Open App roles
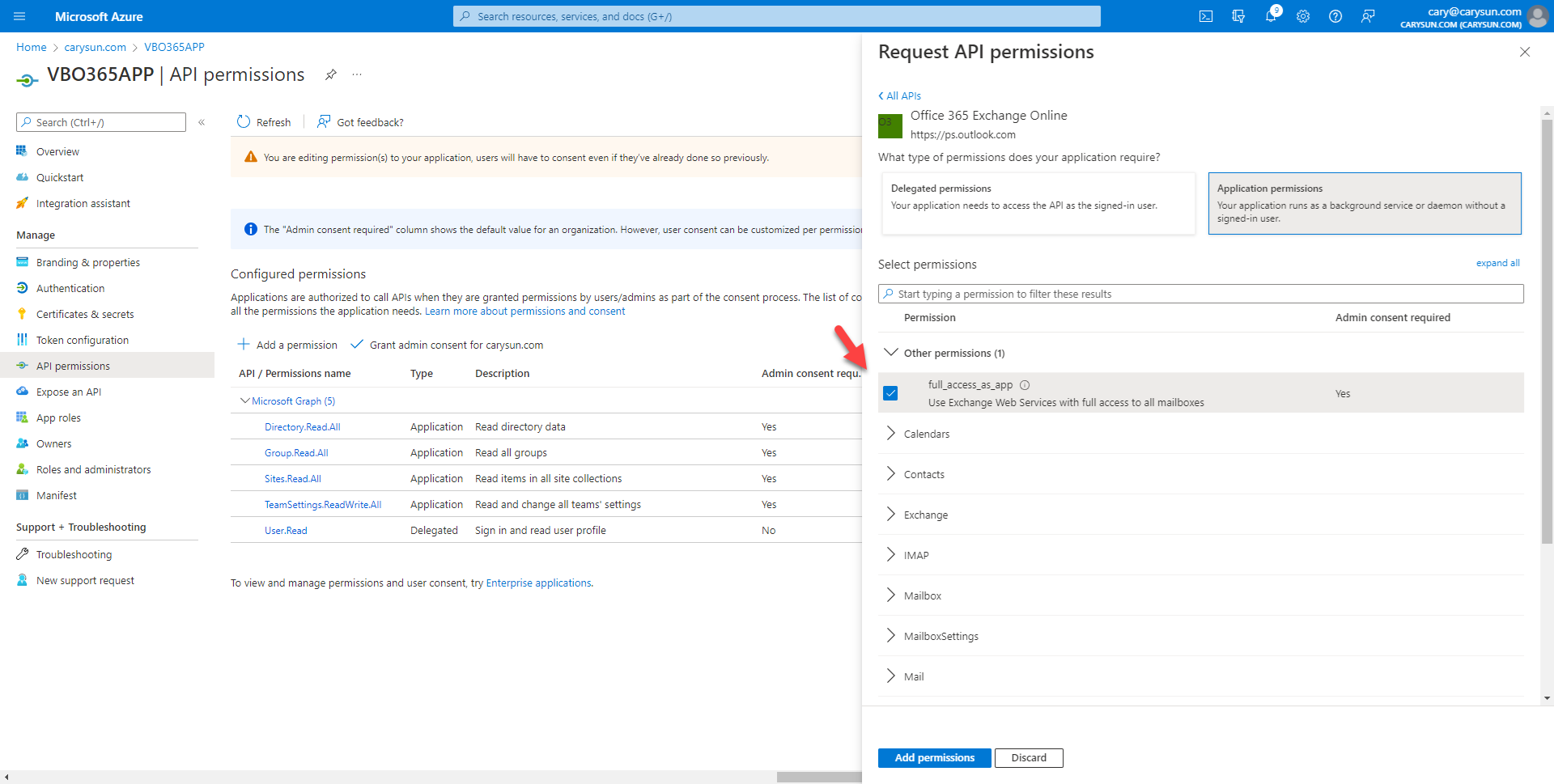 point(58,417)
